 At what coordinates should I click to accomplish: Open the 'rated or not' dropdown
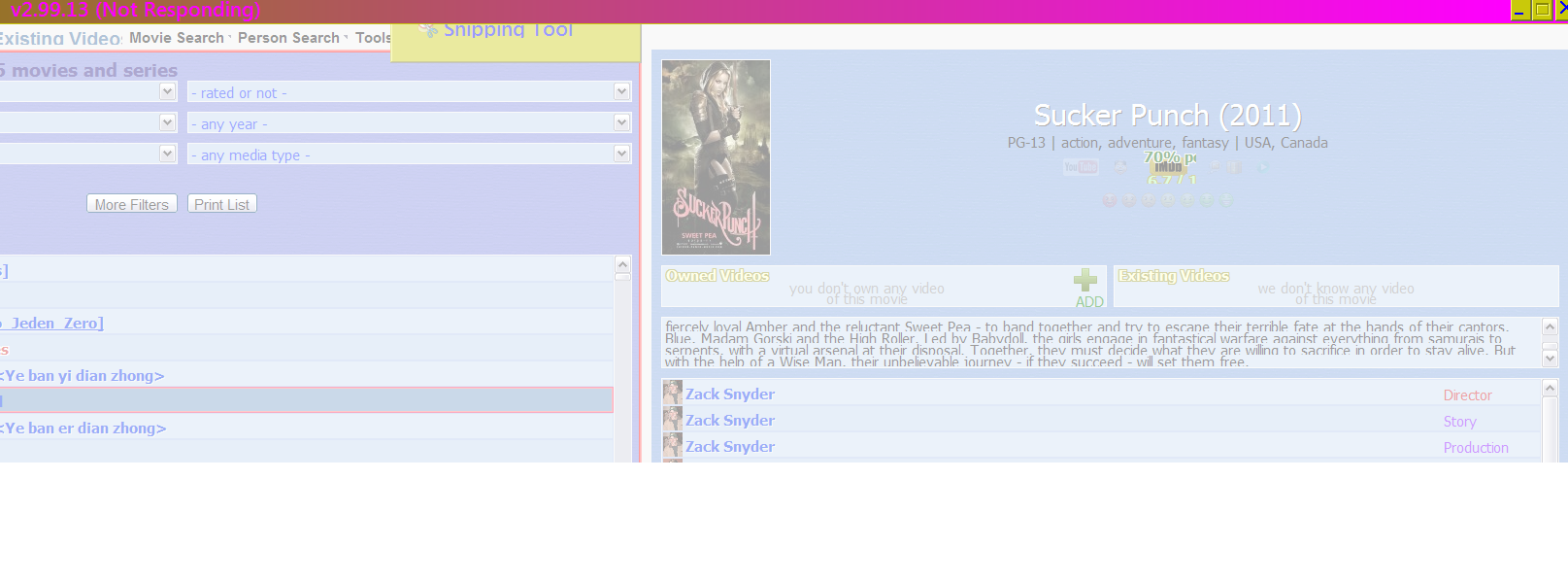pyautogui.click(x=409, y=92)
